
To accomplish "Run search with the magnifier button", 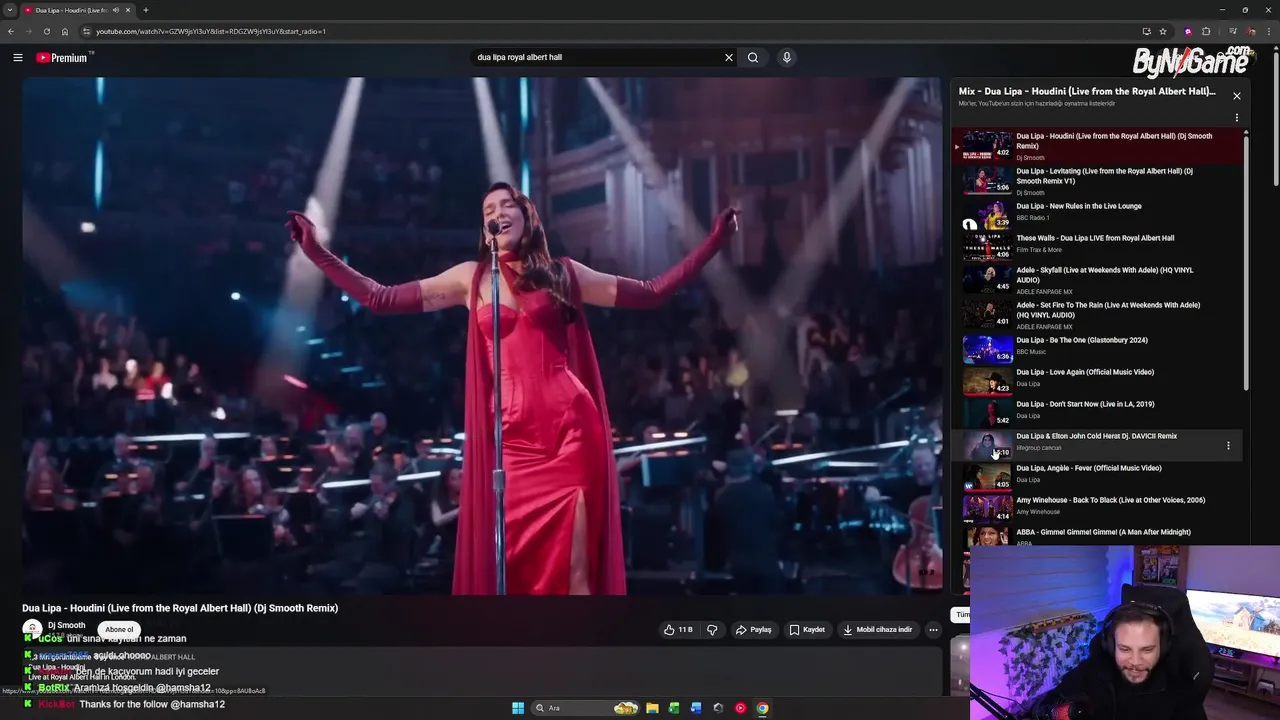I will click(x=753, y=57).
